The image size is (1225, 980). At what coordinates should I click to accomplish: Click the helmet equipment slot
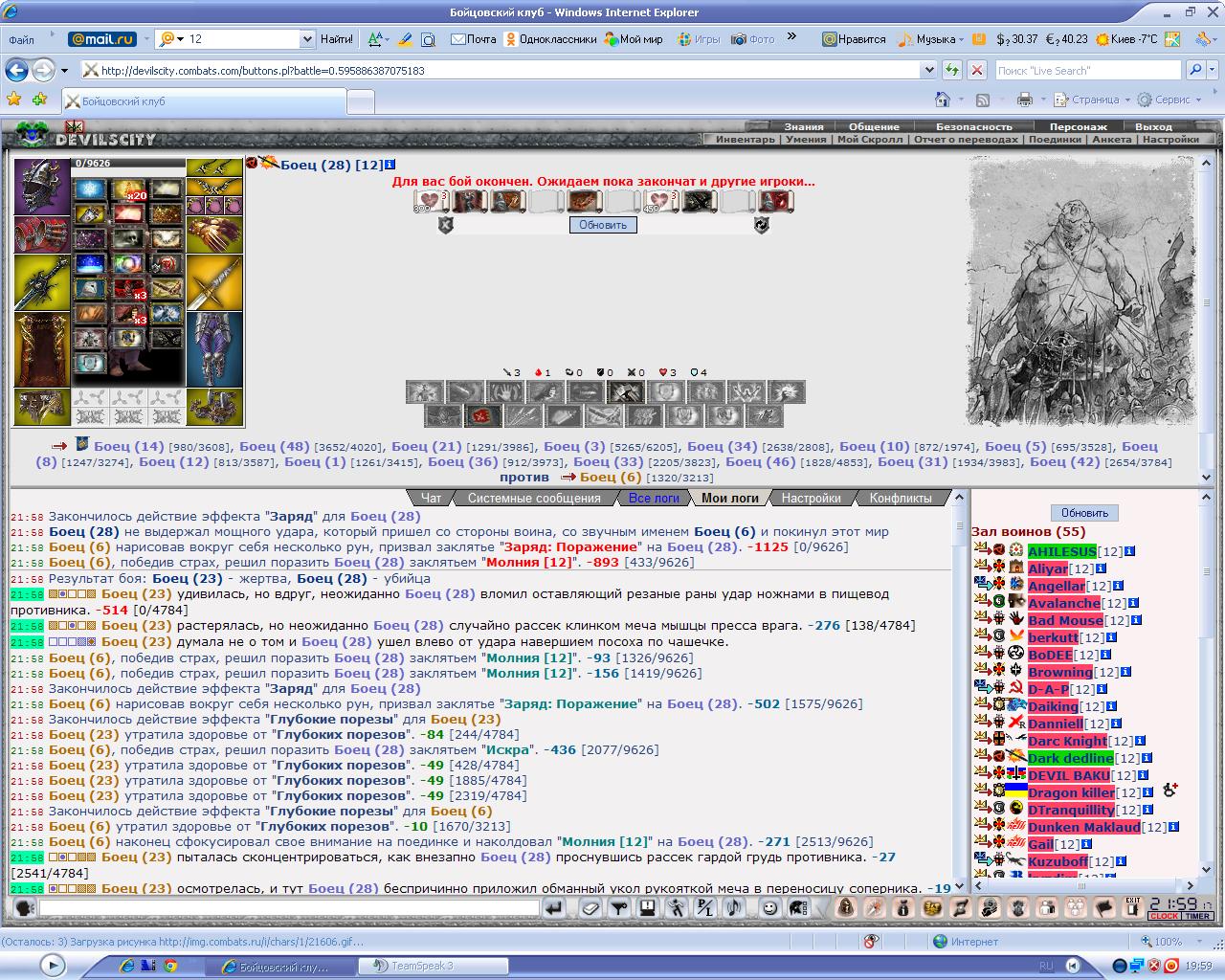(x=42, y=187)
